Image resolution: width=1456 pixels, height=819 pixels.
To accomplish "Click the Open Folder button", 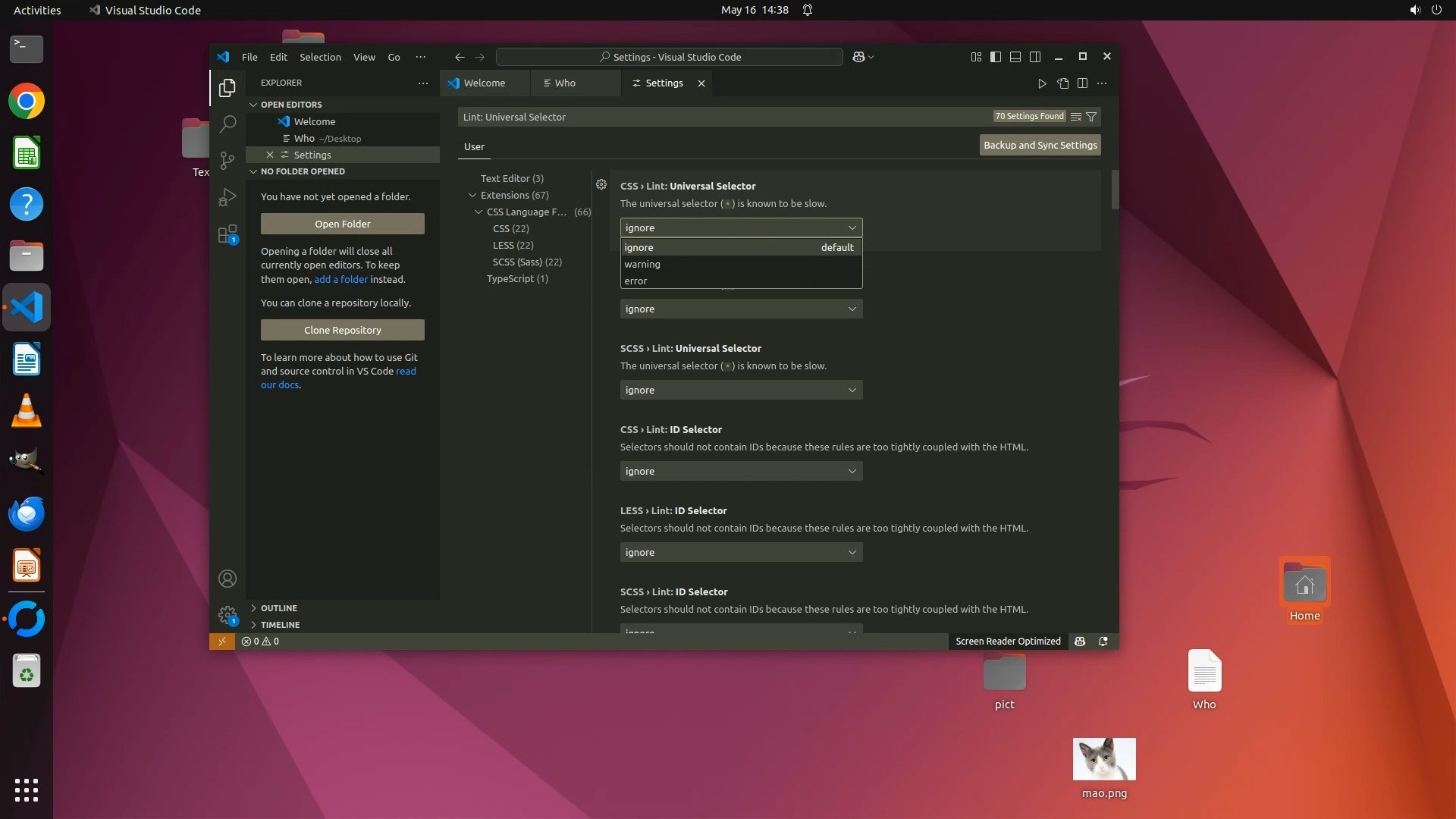I will coord(342,224).
